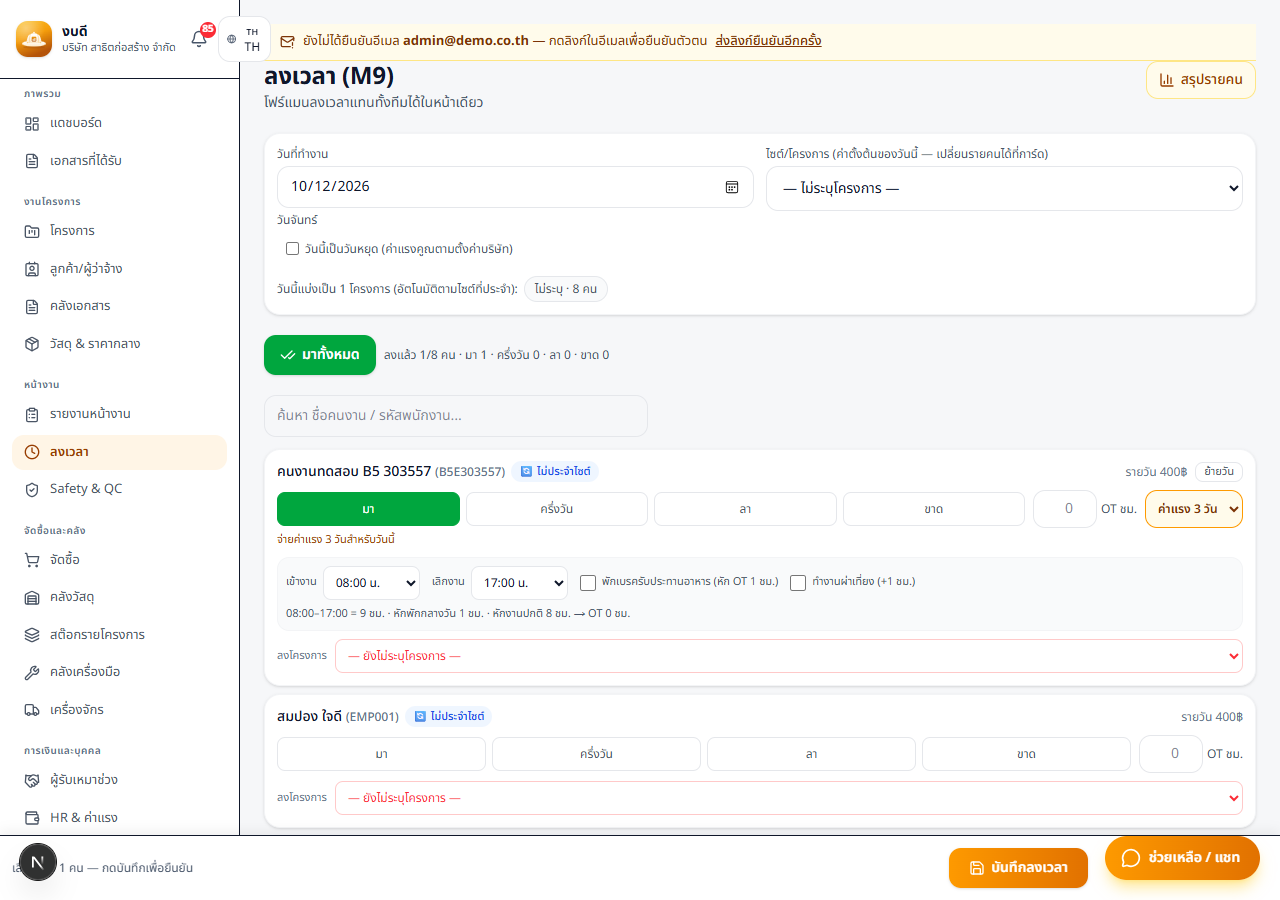
Task: Click the employee search input field
Action: pyautogui.click(x=456, y=416)
